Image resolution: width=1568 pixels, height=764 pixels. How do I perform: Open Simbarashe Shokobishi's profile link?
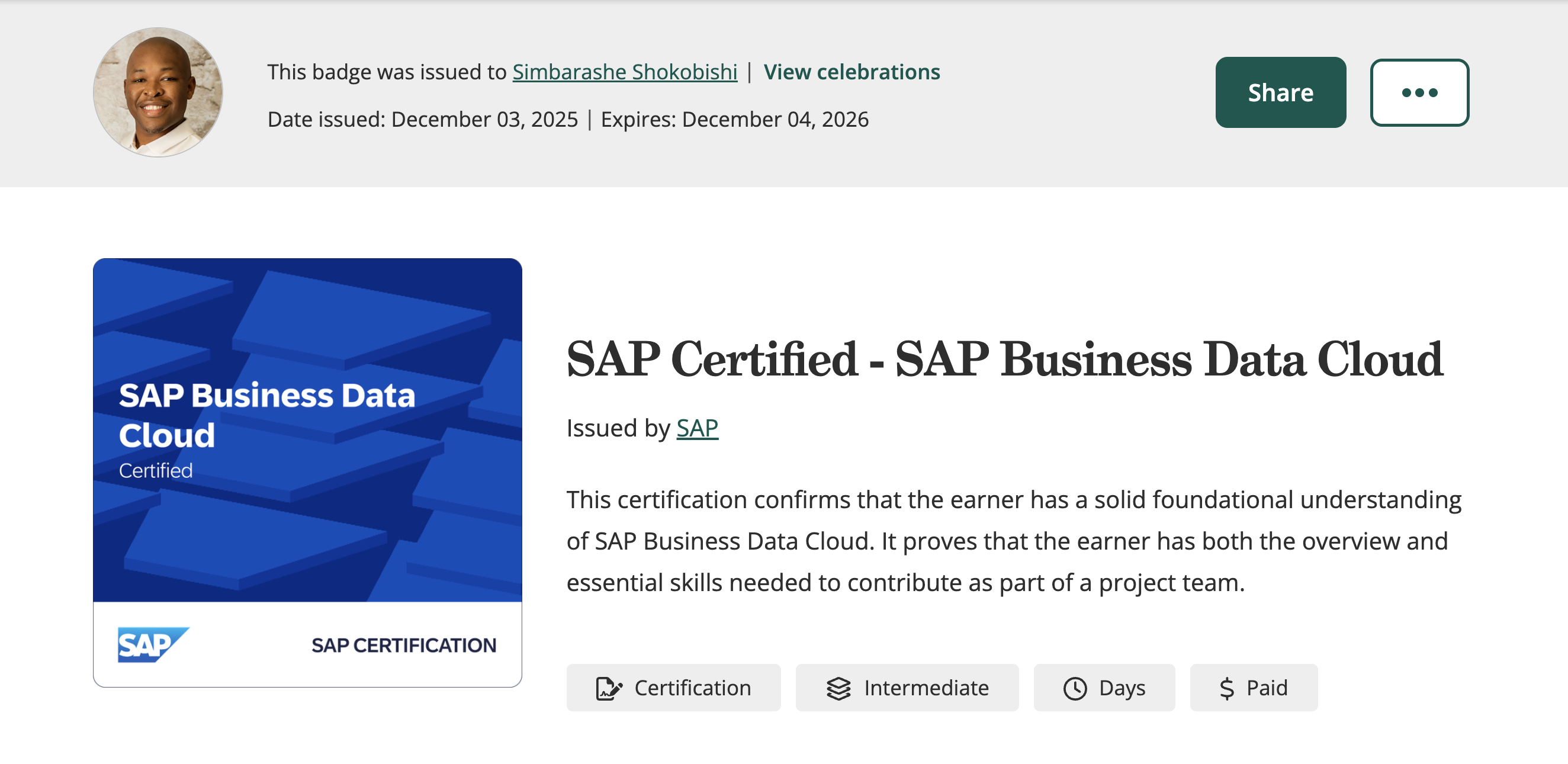point(625,72)
